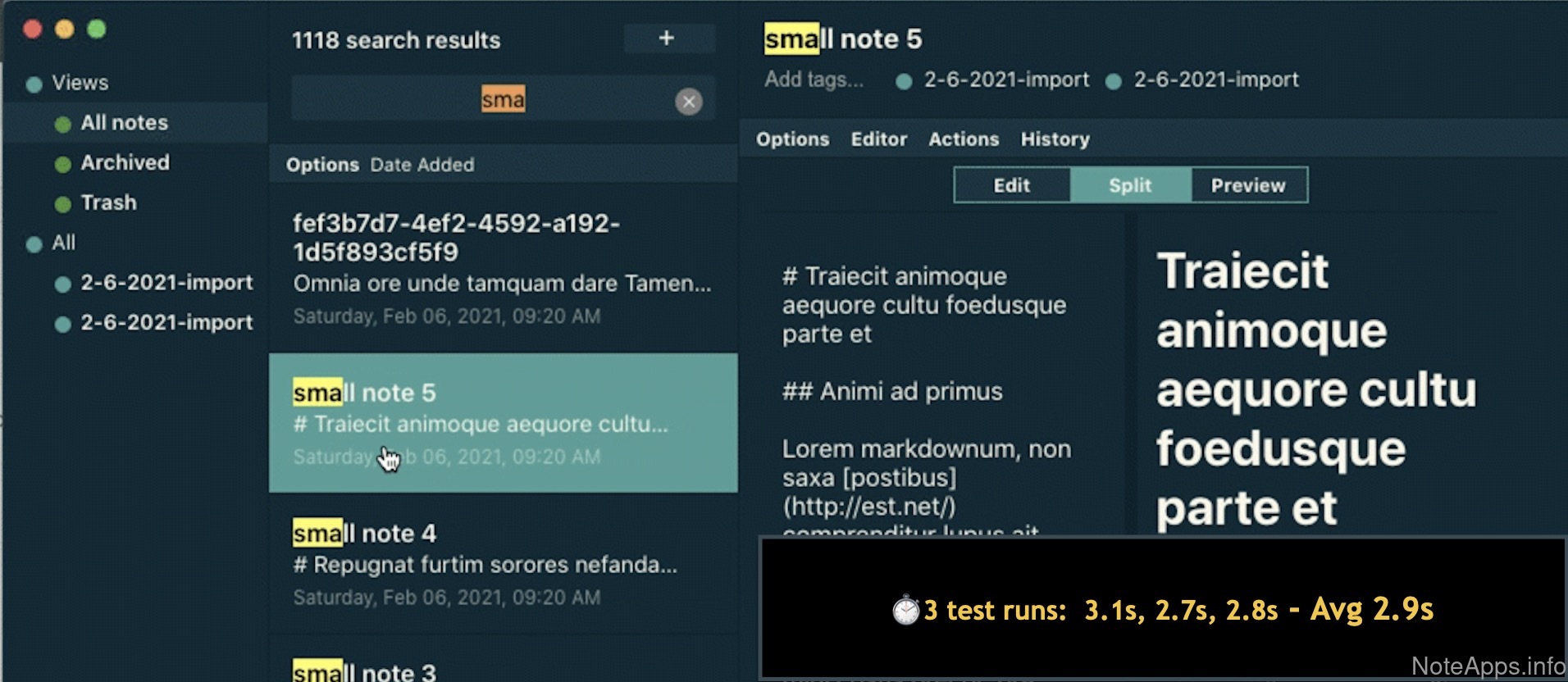Click the green dot beside Archived
Screen dimensions: 1568x682
pos(62,164)
